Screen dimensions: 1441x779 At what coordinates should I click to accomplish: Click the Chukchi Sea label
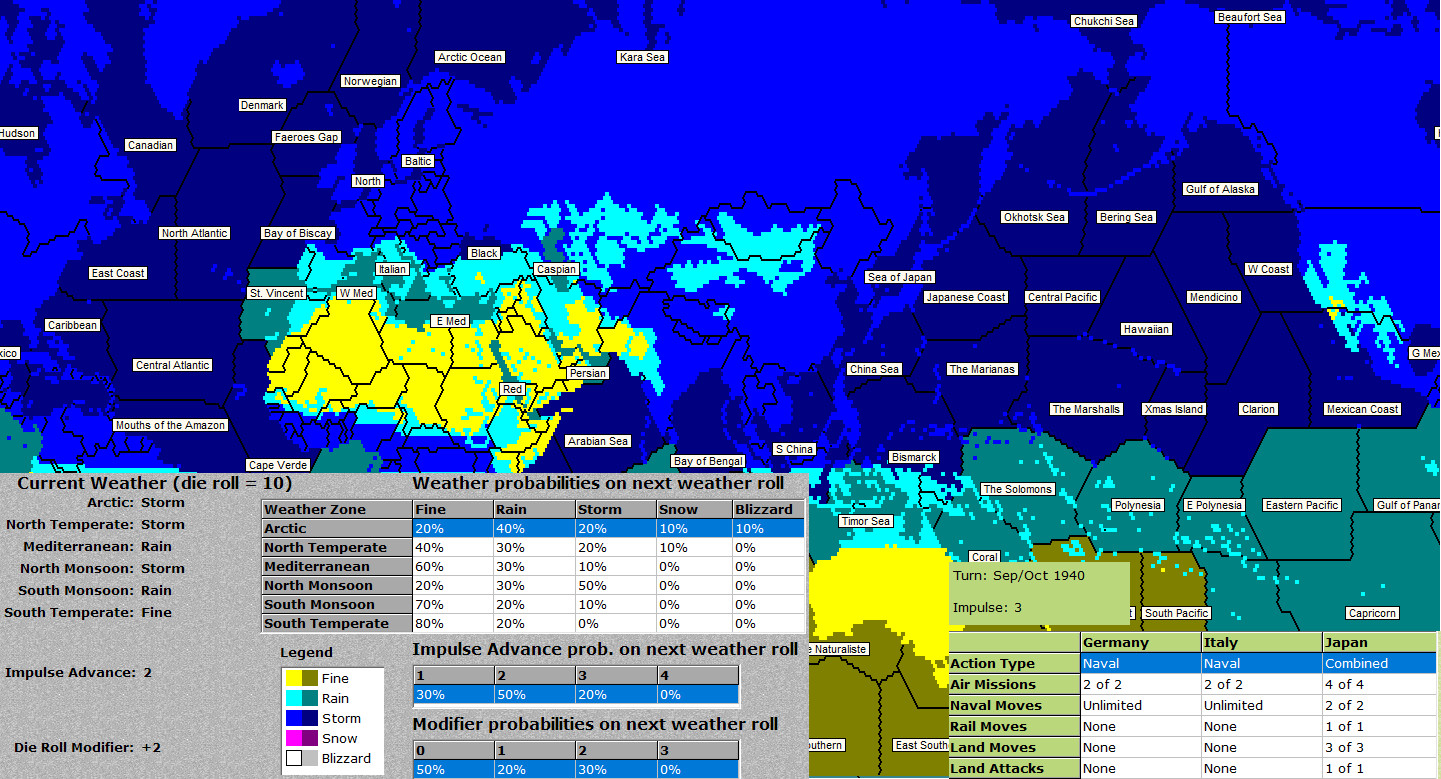(x=1104, y=21)
